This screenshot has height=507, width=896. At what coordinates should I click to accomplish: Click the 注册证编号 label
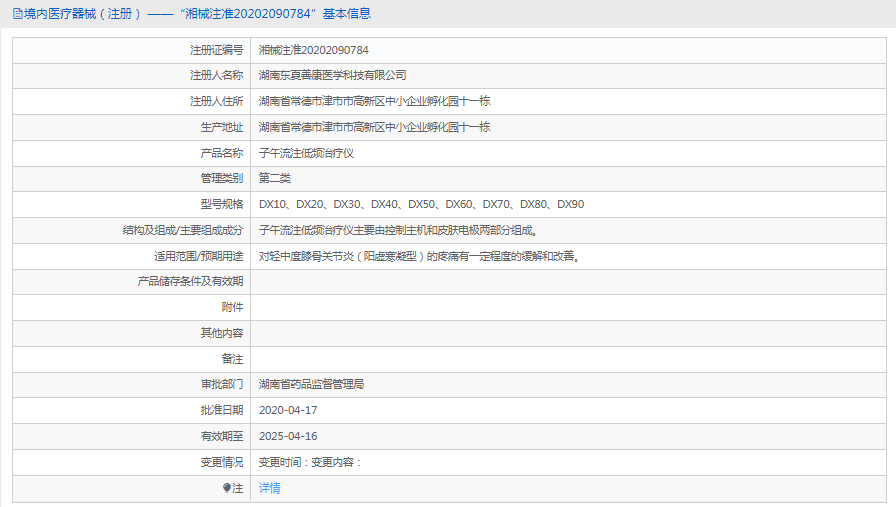point(217,50)
